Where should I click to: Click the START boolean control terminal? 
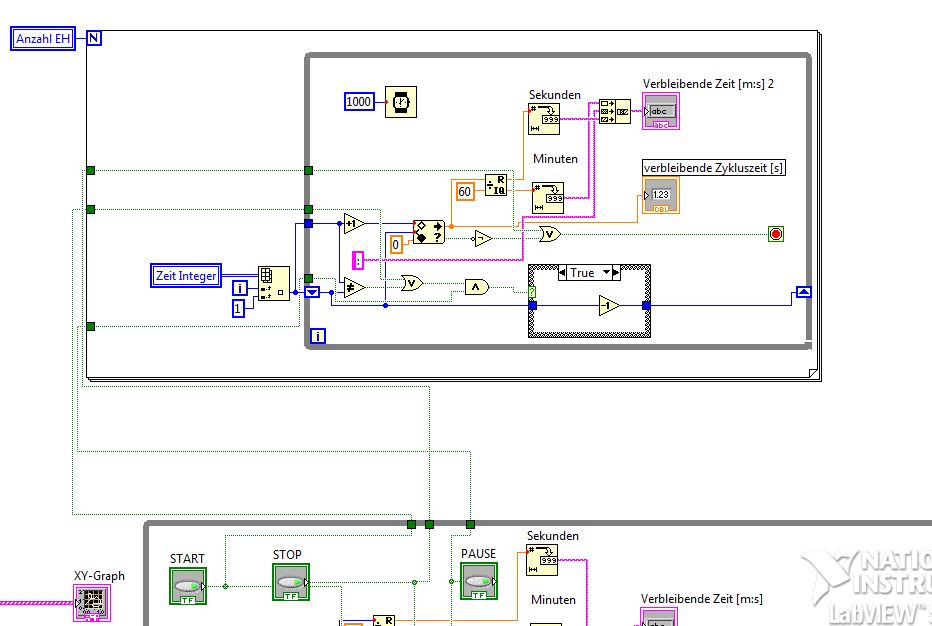coord(188,586)
